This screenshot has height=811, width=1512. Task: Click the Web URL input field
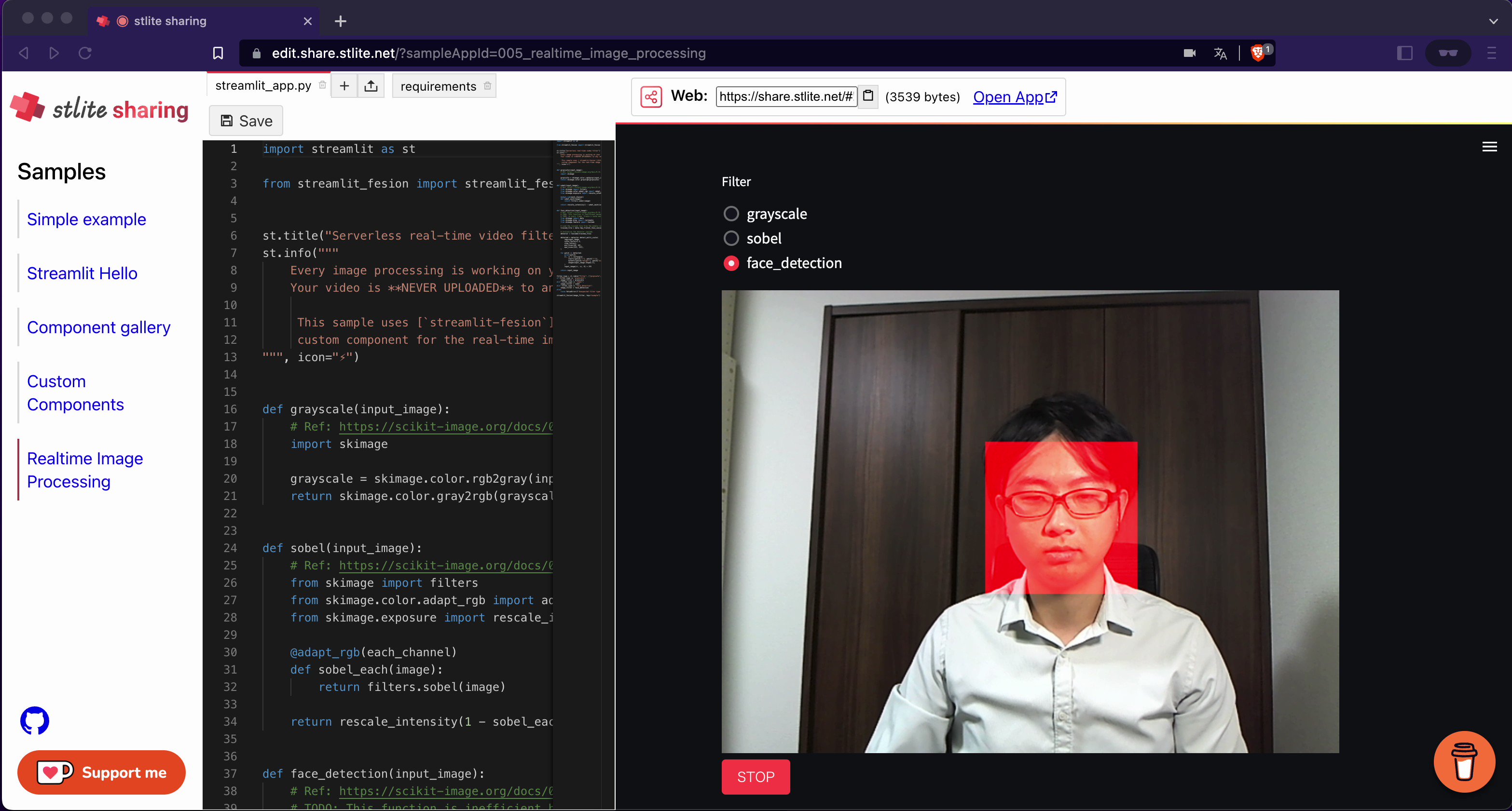click(786, 97)
